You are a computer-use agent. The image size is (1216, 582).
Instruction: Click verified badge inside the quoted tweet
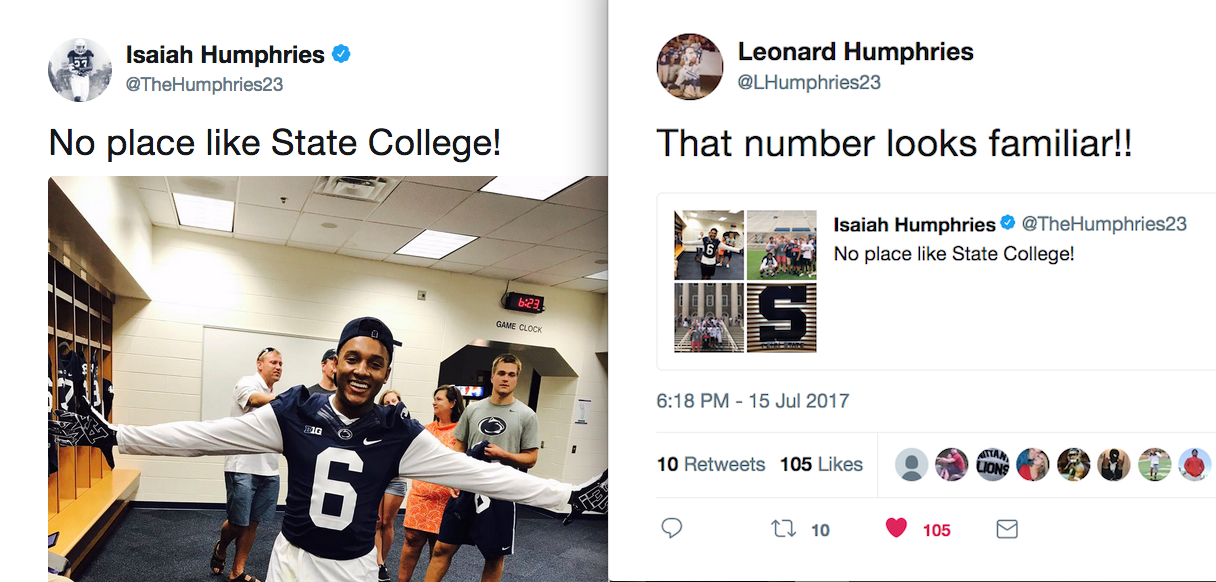click(1008, 224)
